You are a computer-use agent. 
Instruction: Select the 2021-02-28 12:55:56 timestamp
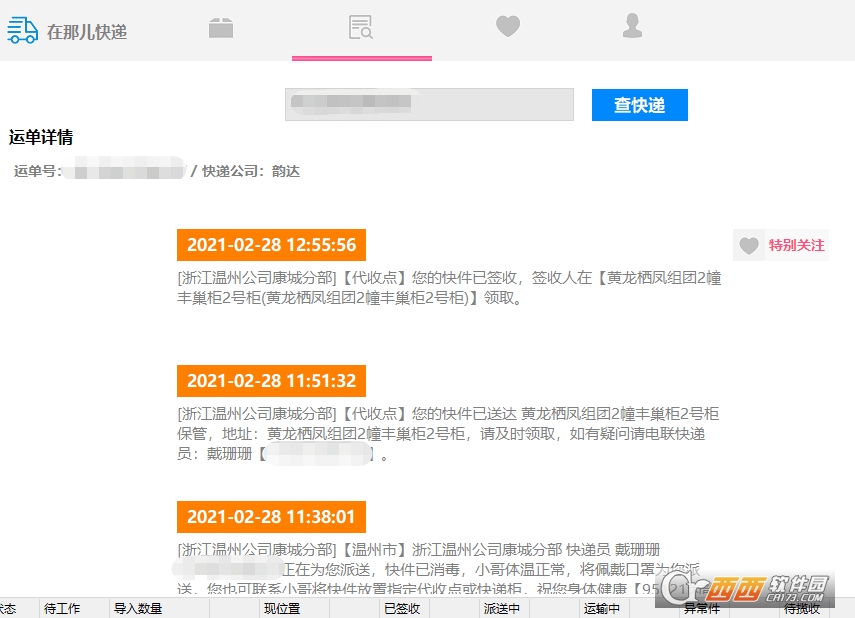pyautogui.click(x=272, y=245)
